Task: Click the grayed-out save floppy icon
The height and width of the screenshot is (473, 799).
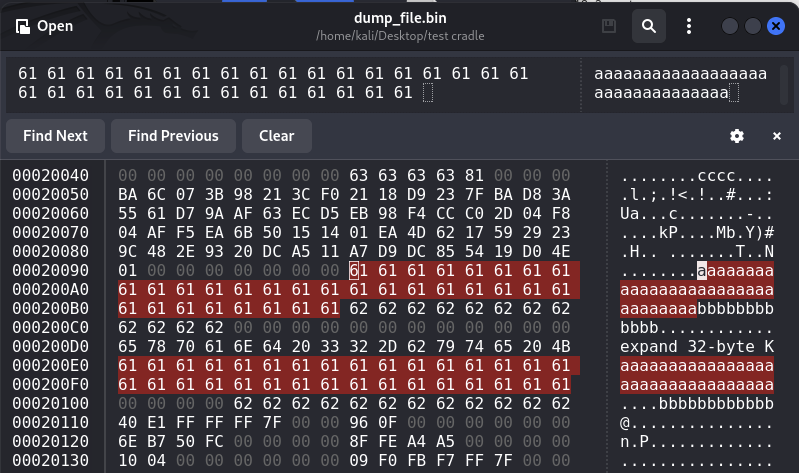Action: pos(609,26)
